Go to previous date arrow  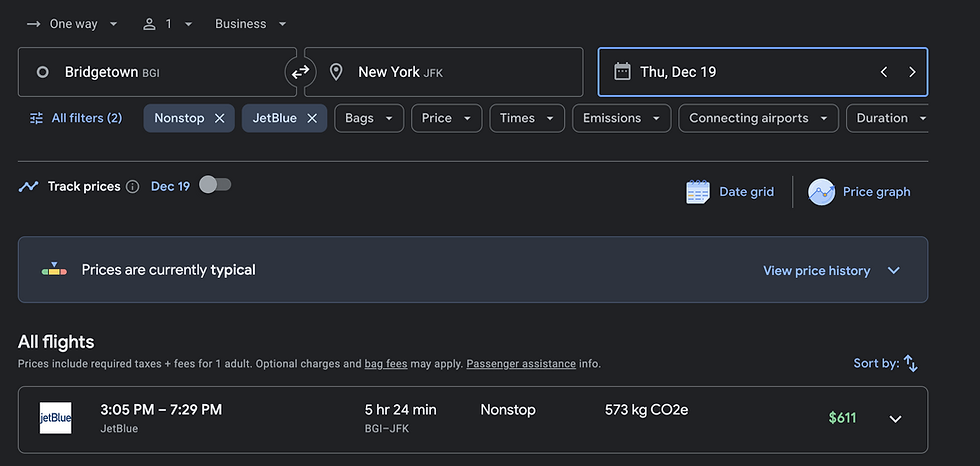[884, 72]
